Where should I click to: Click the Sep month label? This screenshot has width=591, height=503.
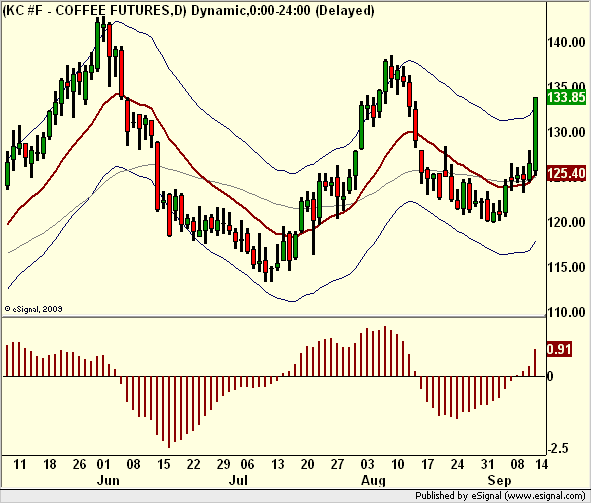pyautogui.click(x=499, y=480)
